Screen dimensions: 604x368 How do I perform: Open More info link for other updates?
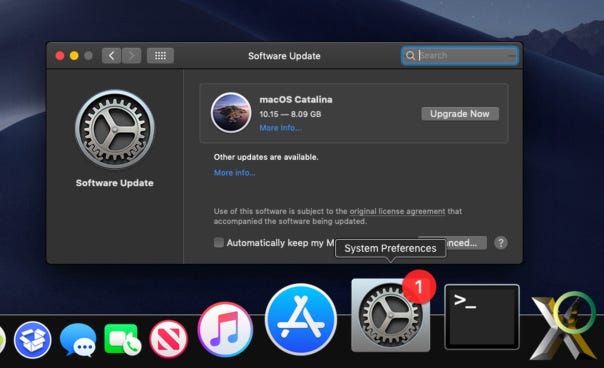point(235,173)
